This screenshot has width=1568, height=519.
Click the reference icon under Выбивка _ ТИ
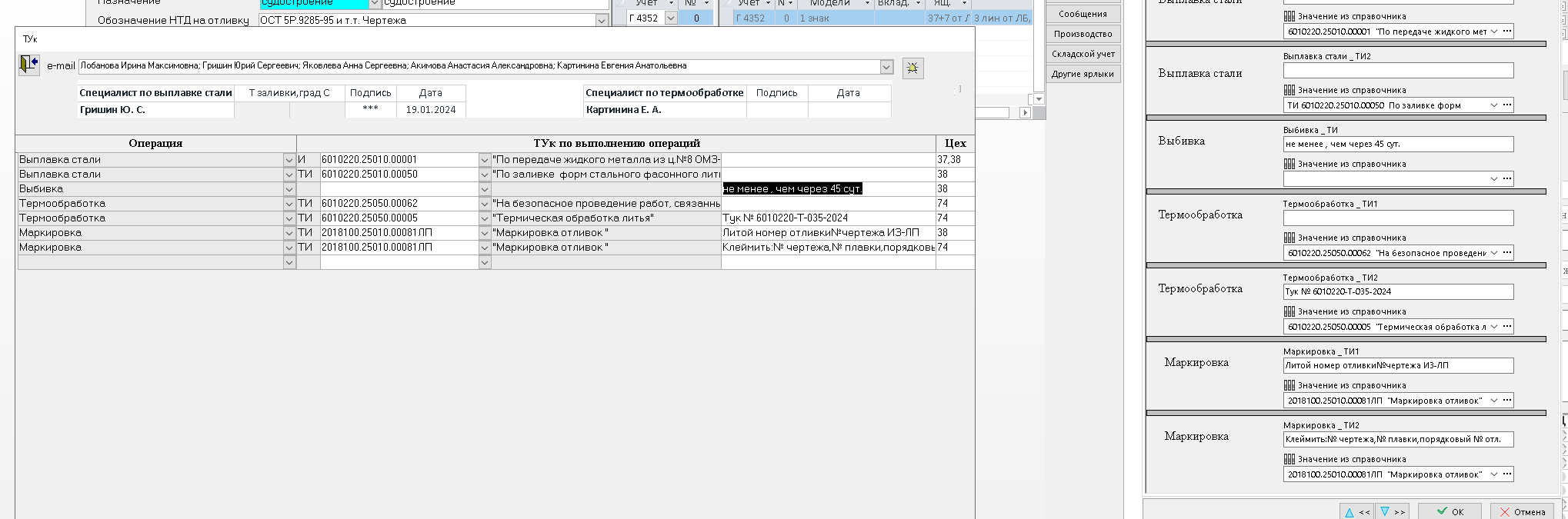[1289, 164]
